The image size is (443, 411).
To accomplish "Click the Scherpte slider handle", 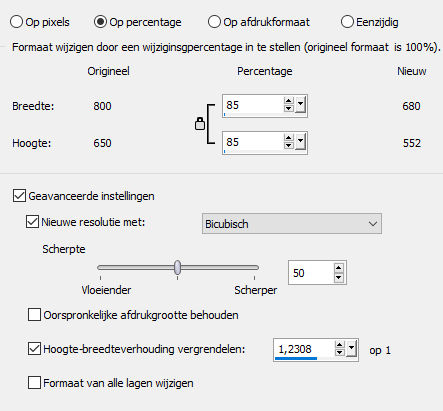I will point(178,267).
